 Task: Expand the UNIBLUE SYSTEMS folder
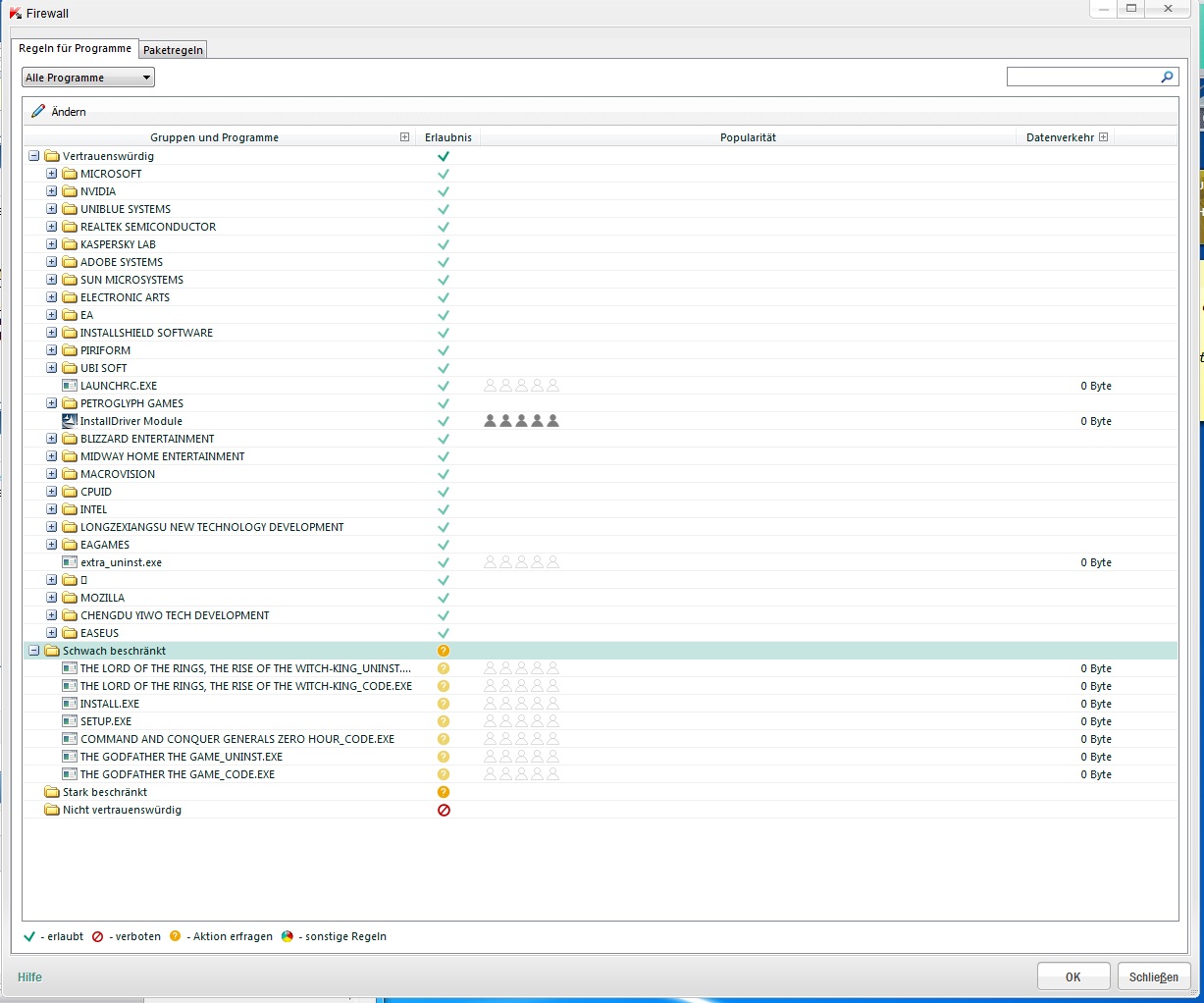coord(52,209)
